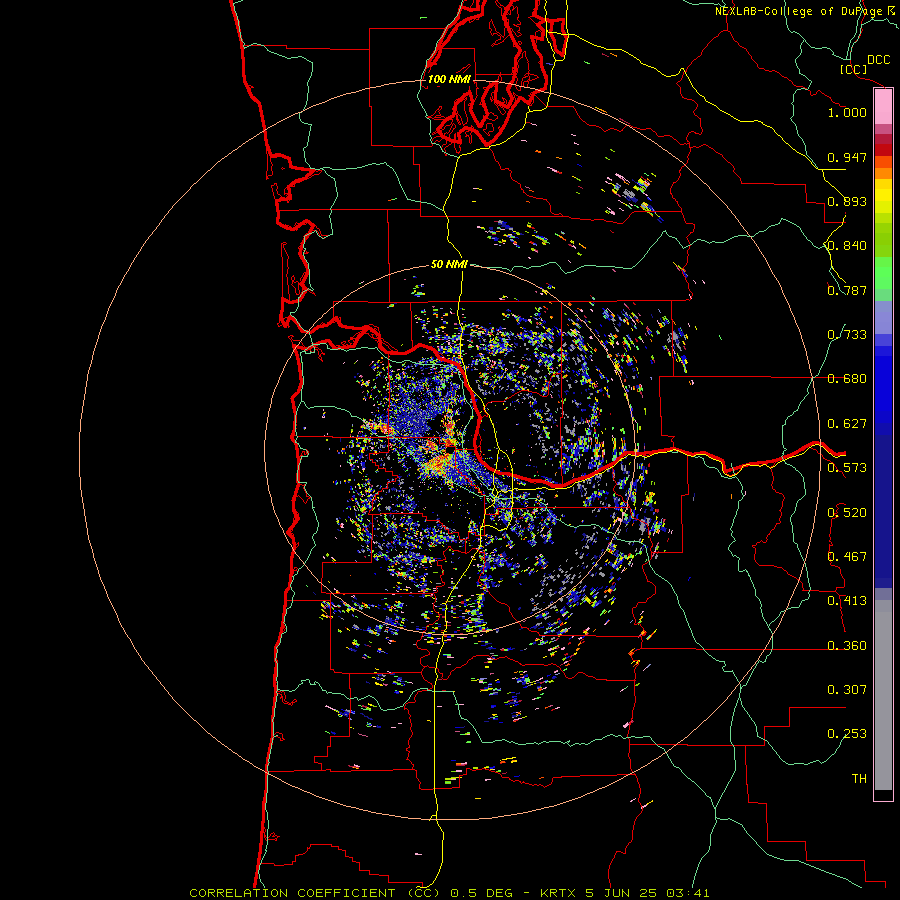Image resolution: width=900 pixels, height=900 pixels.
Task: Click the 0.360 scale value
Action: pos(847,646)
